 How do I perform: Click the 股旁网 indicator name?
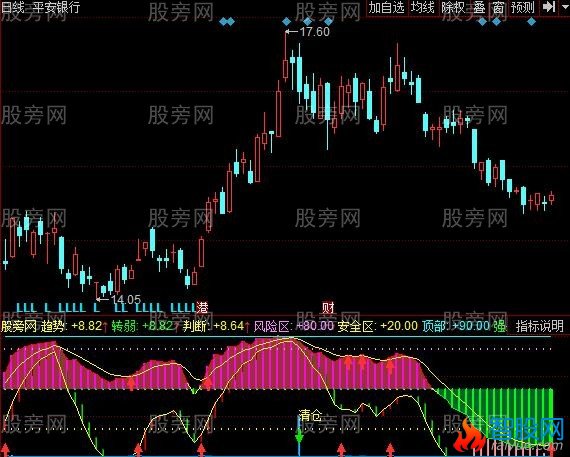pyautogui.click(x=19, y=326)
